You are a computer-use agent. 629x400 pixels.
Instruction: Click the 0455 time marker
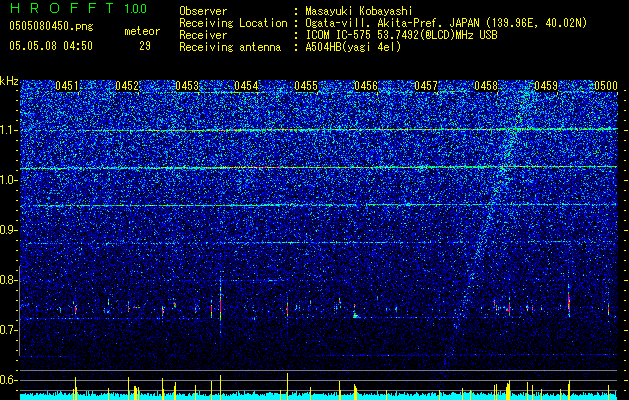click(306, 86)
